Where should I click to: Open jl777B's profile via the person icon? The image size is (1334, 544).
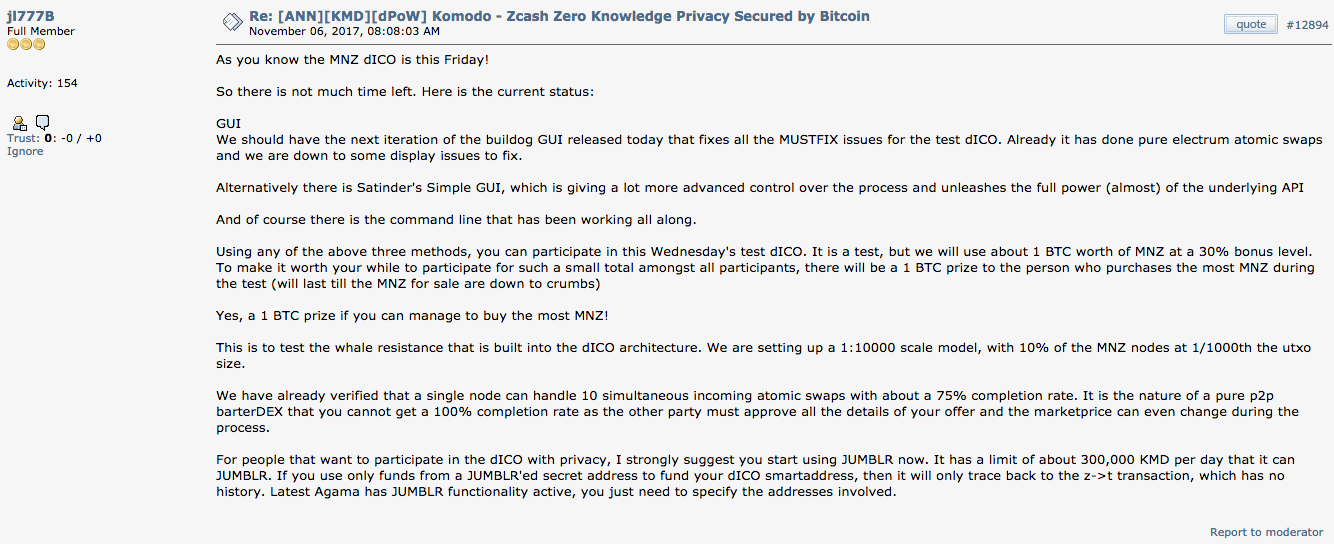(19, 123)
